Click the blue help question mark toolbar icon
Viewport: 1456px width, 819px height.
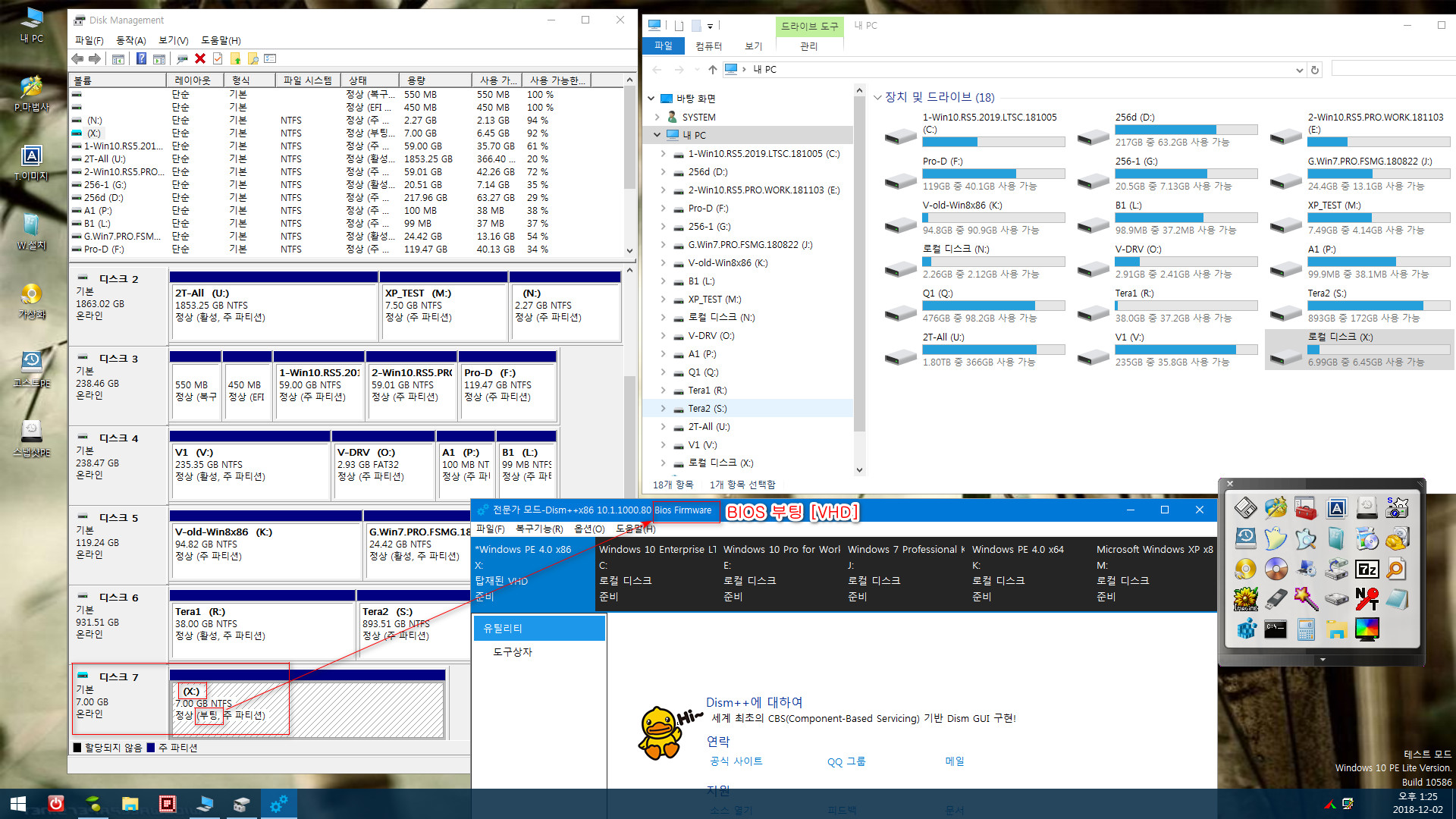[x=141, y=58]
